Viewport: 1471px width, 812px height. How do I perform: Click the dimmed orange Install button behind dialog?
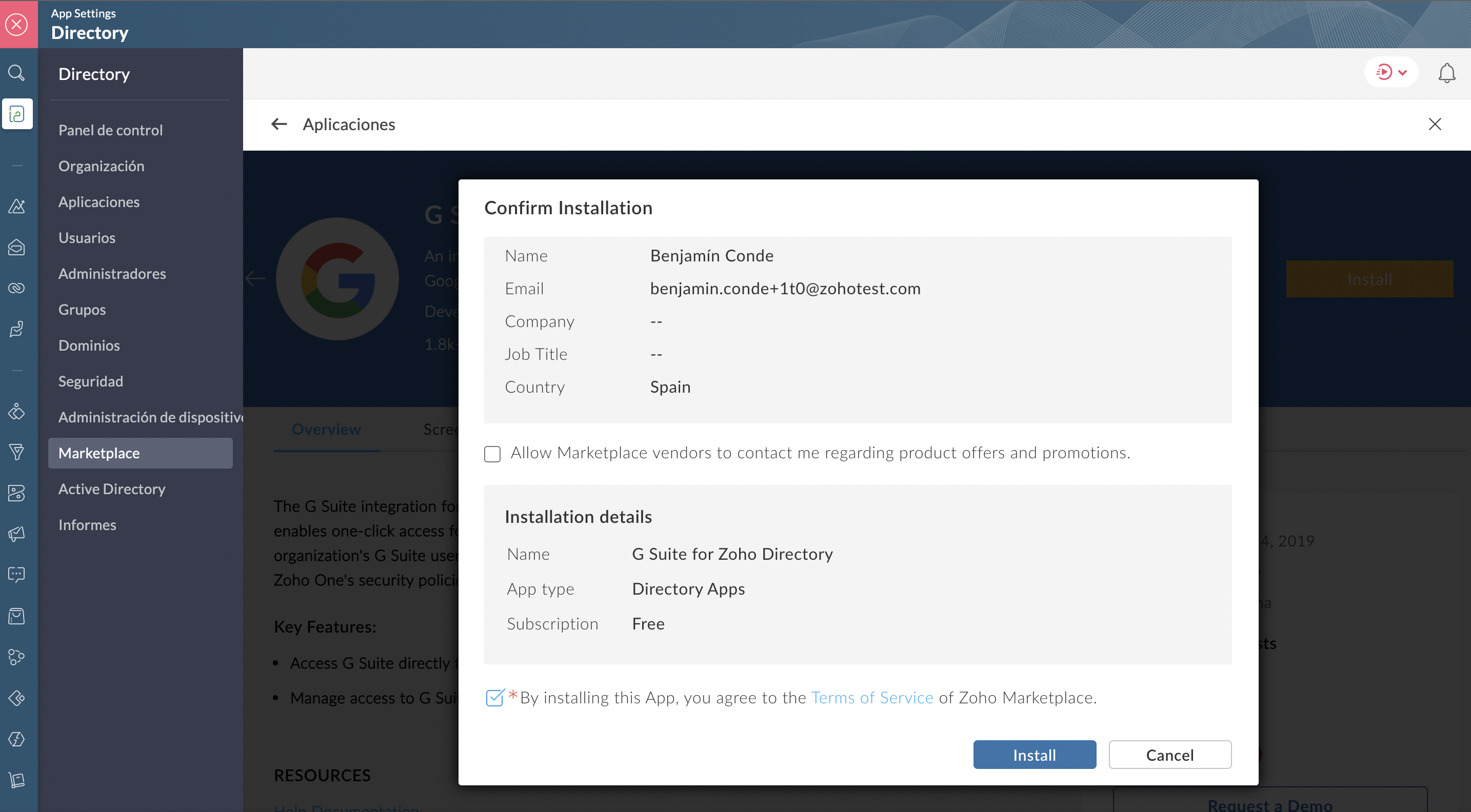[1369, 279]
